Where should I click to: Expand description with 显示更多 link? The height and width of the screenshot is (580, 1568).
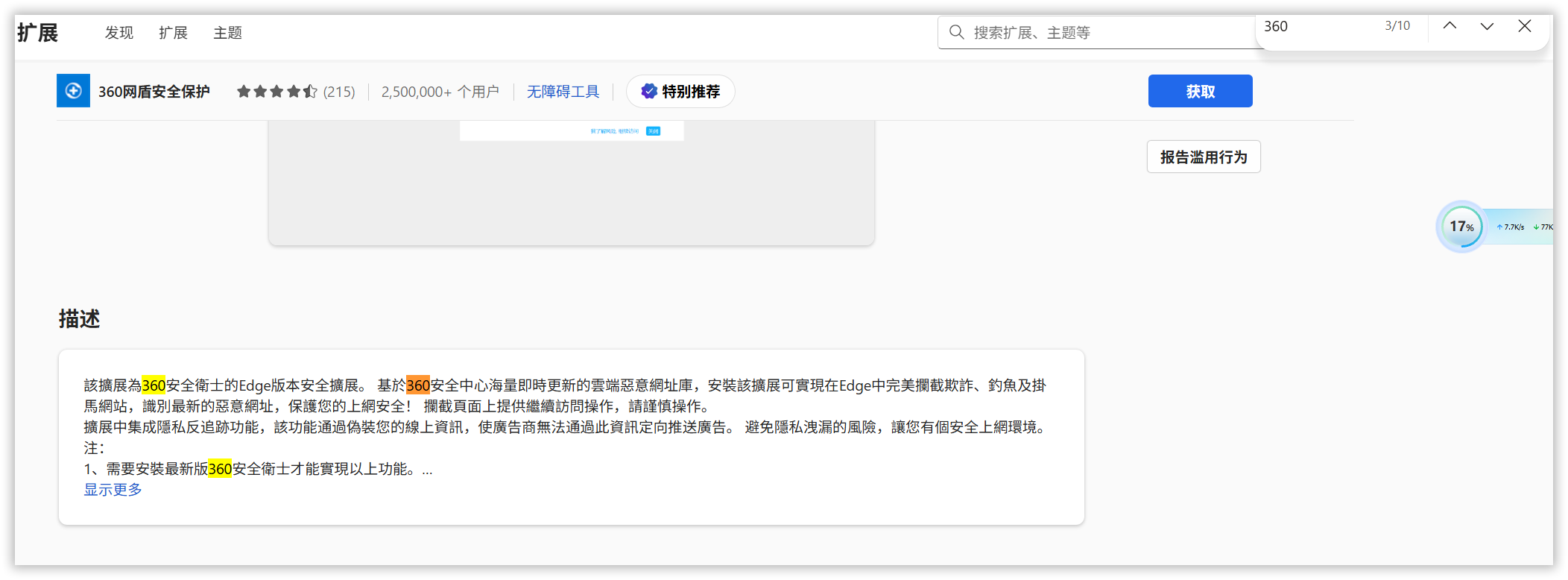coord(113,490)
